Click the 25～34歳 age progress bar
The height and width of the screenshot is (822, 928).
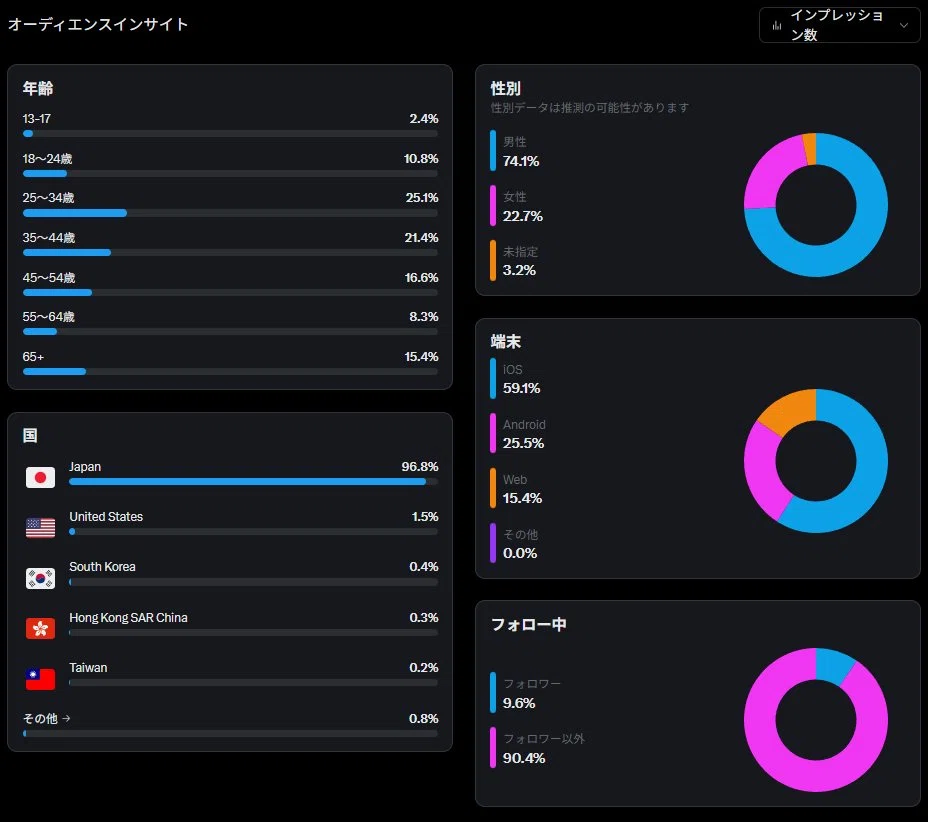coord(230,213)
